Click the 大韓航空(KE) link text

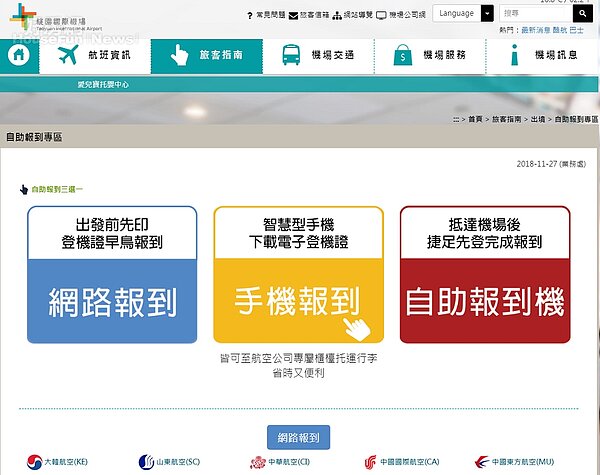tap(66, 462)
